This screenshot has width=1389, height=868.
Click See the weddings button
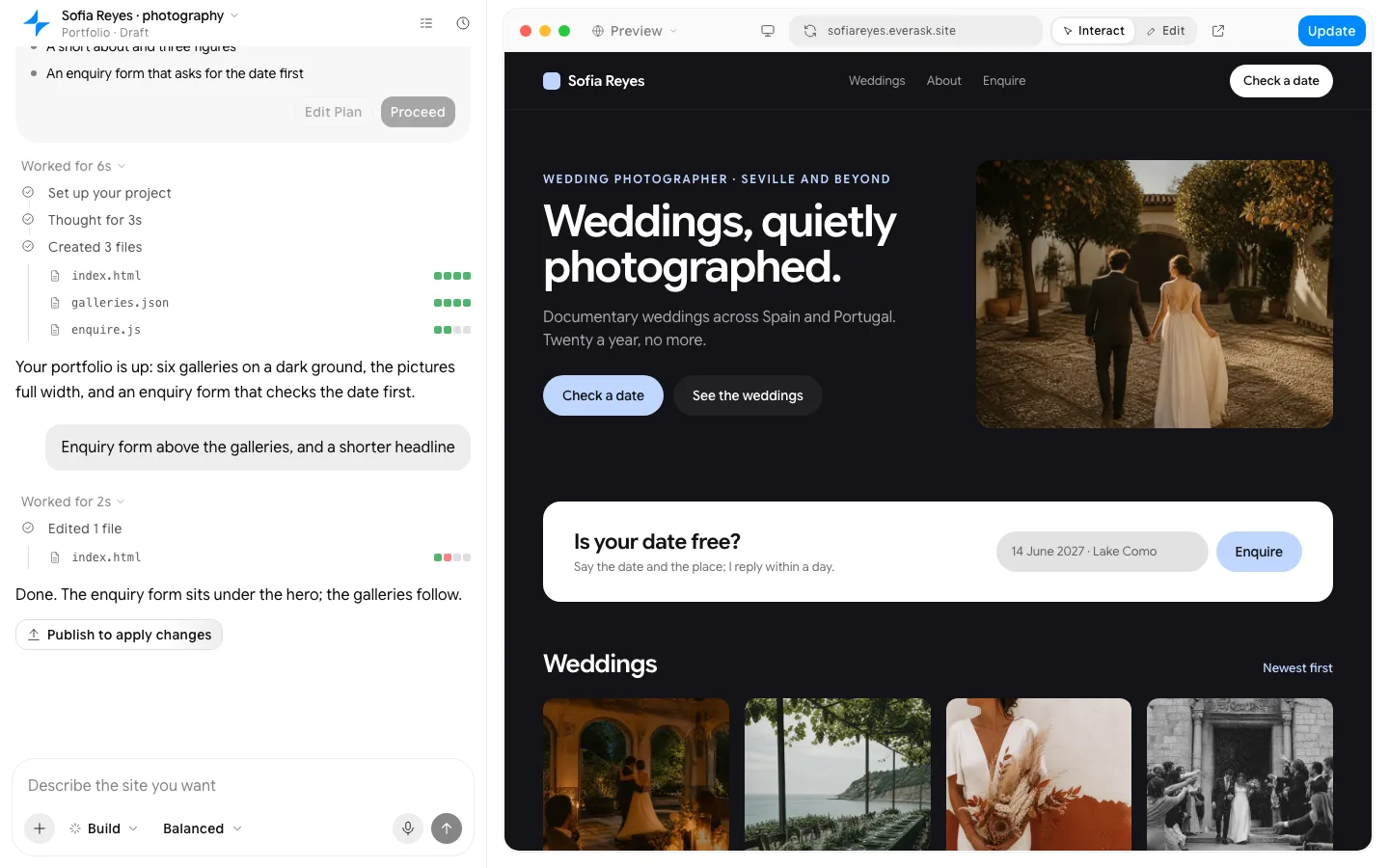(748, 395)
